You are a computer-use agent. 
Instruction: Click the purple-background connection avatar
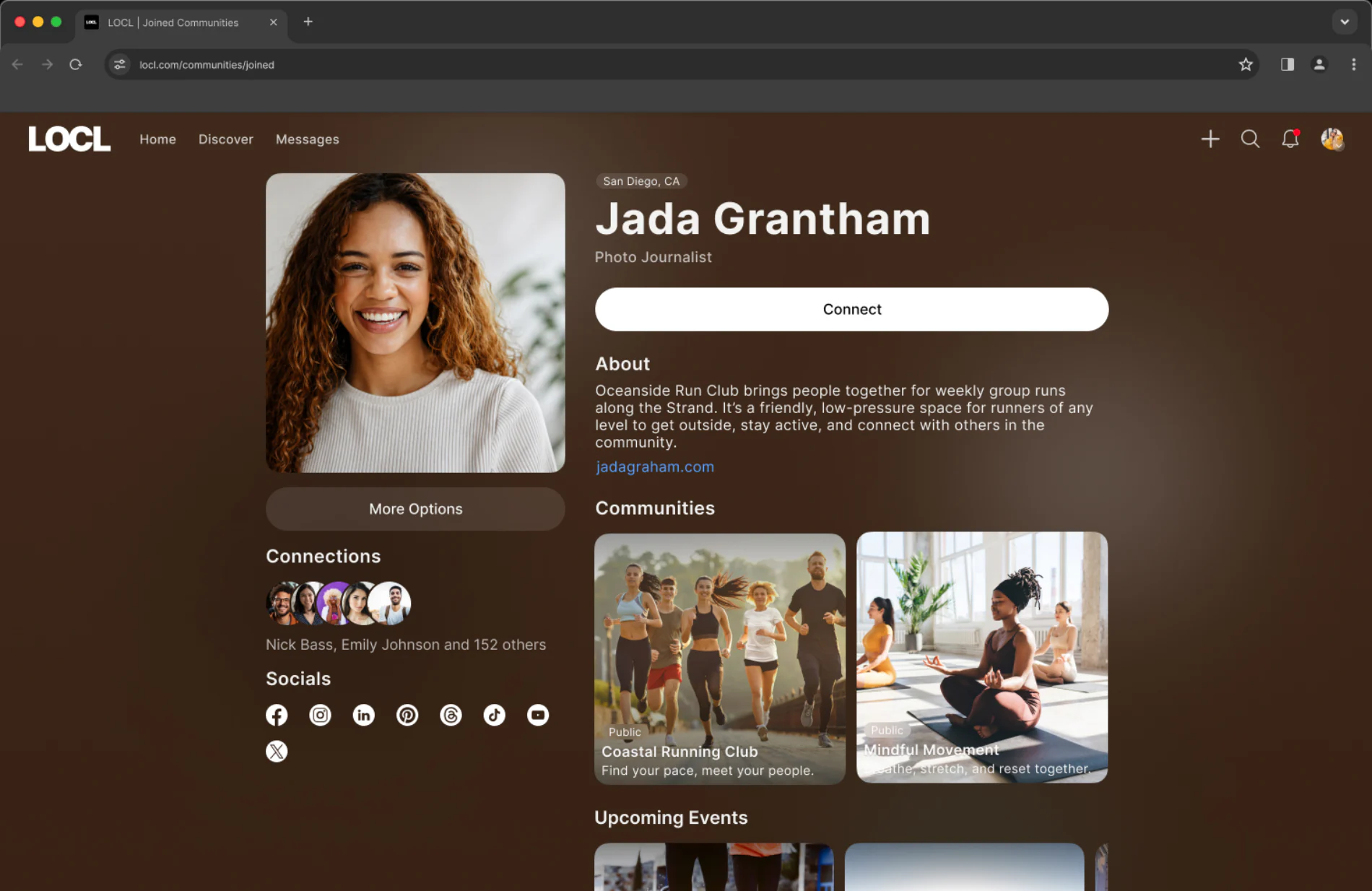tap(334, 603)
